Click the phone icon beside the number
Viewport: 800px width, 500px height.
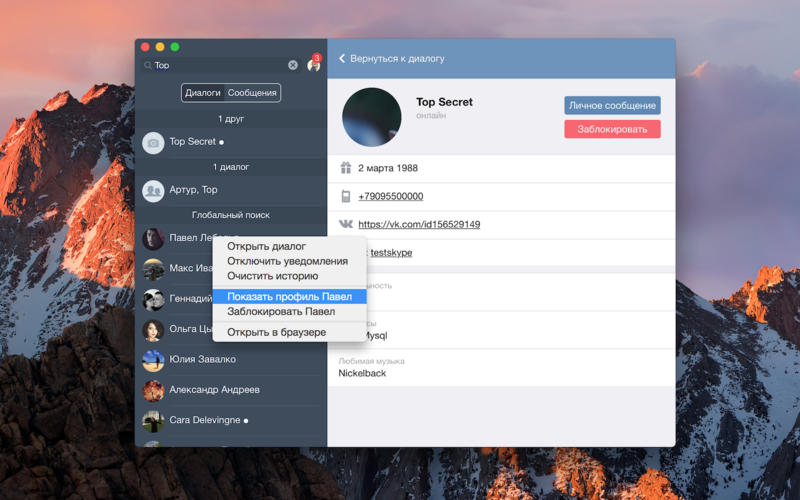346,196
